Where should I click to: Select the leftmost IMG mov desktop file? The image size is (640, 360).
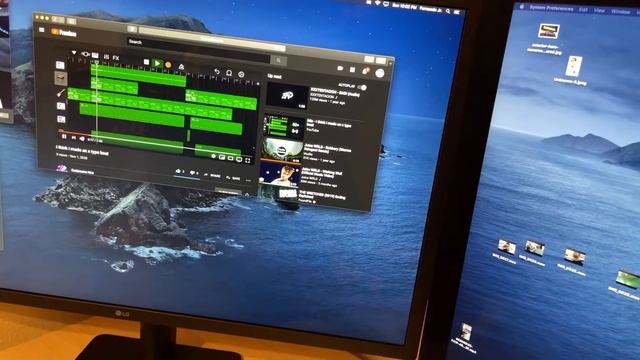coord(506,251)
